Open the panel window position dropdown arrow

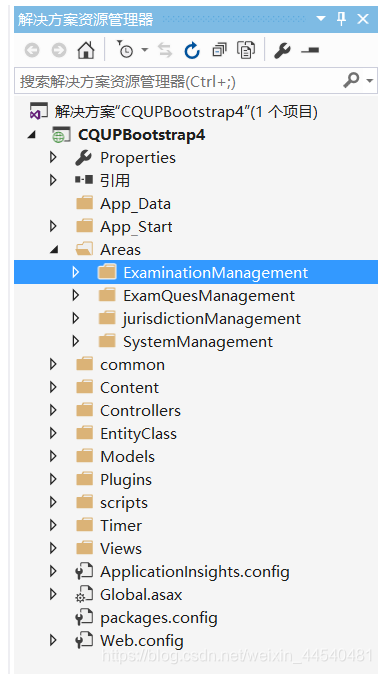[321, 19]
